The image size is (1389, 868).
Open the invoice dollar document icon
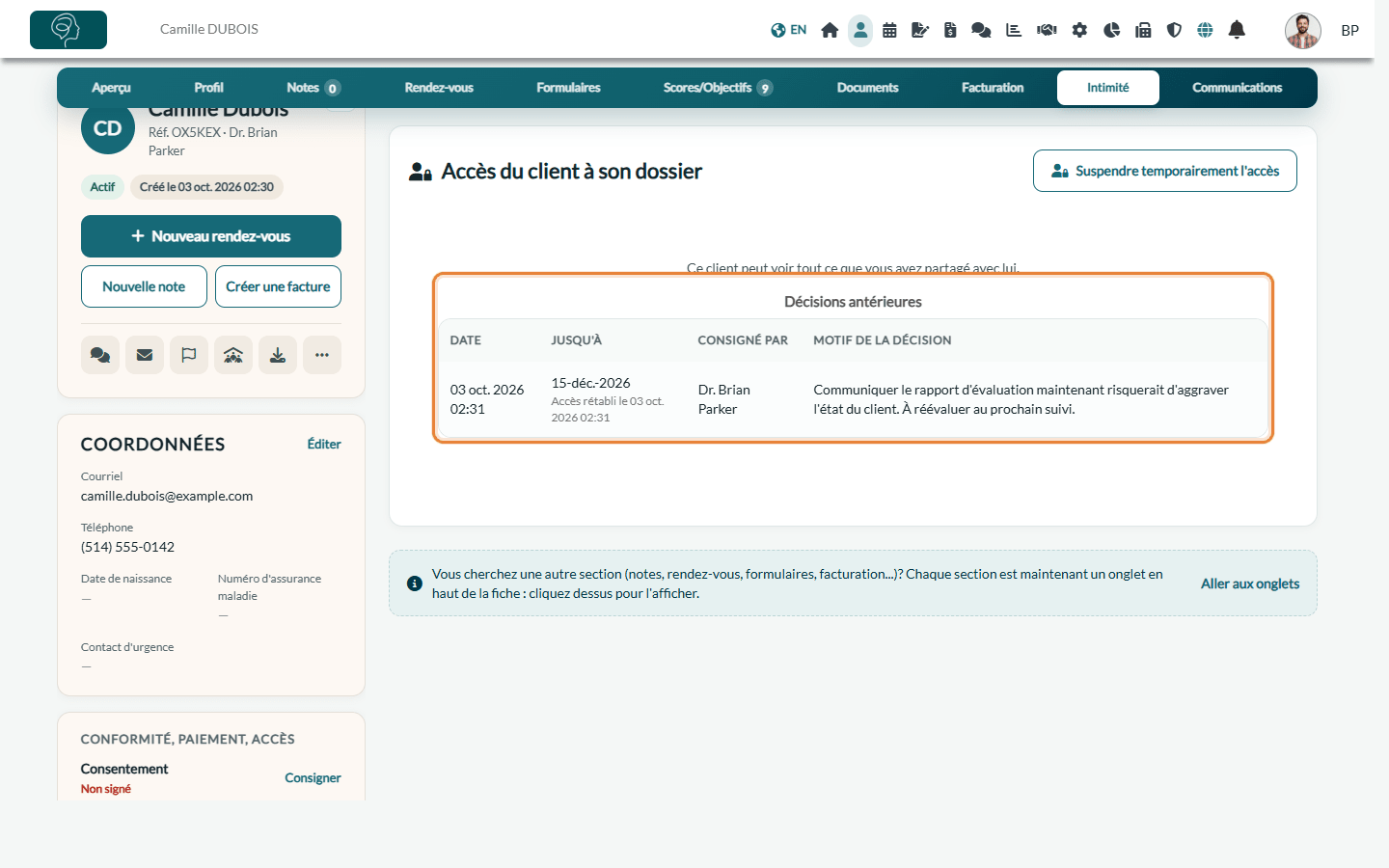[950, 30]
